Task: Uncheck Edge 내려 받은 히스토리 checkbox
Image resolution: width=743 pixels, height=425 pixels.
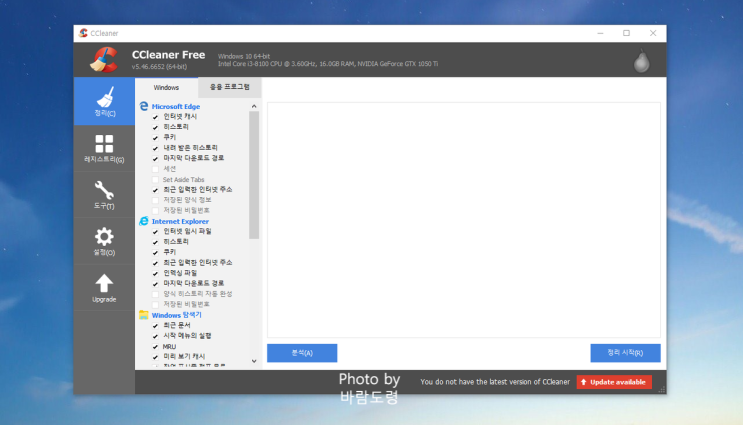Action: pos(155,148)
